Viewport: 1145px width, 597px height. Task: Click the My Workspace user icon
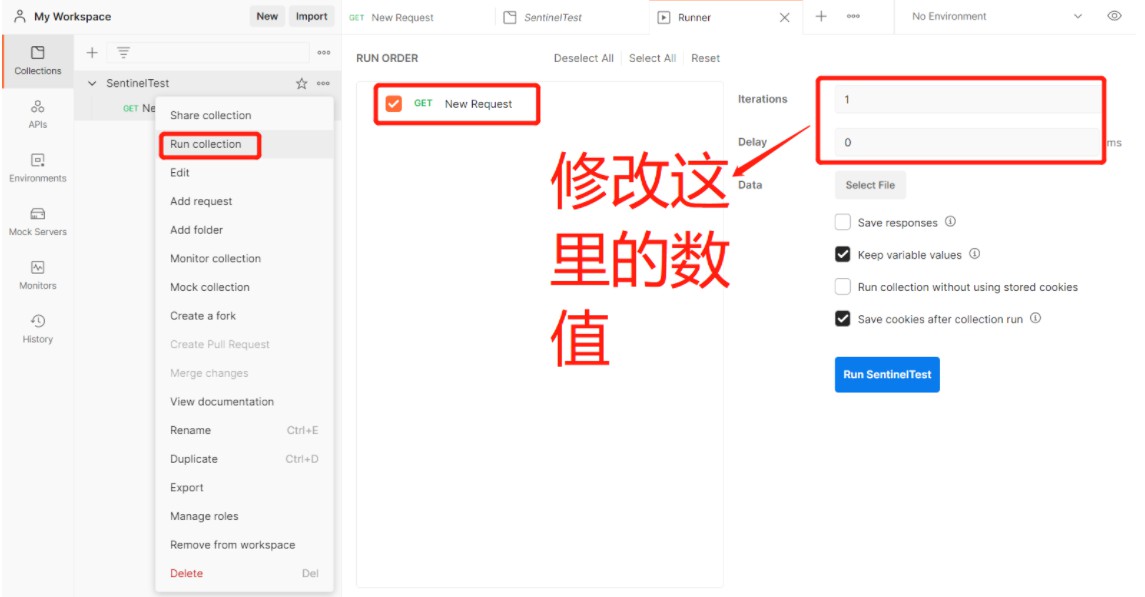(x=20, y=16)
